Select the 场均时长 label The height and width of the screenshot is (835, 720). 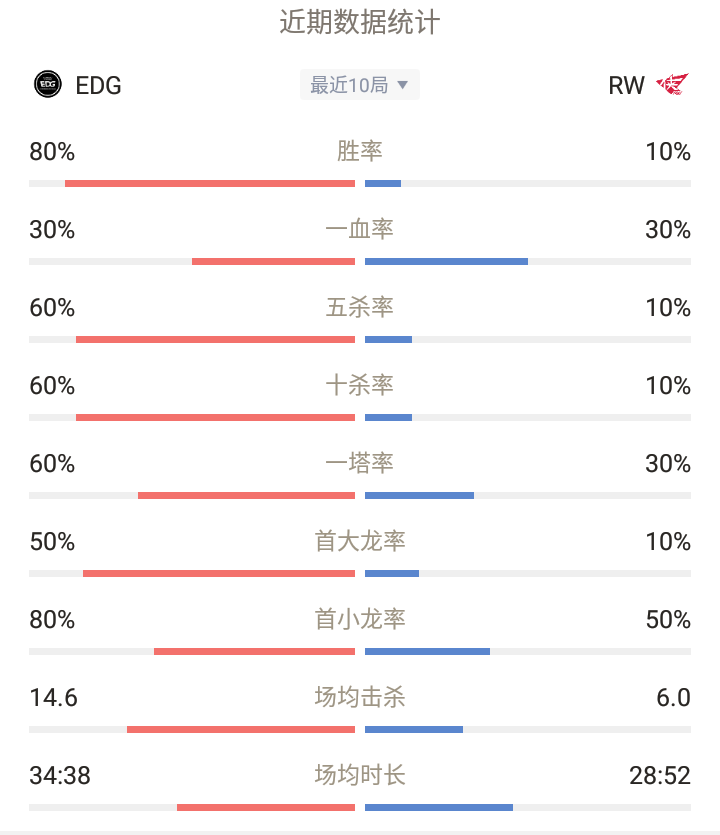tap(359, 775)
